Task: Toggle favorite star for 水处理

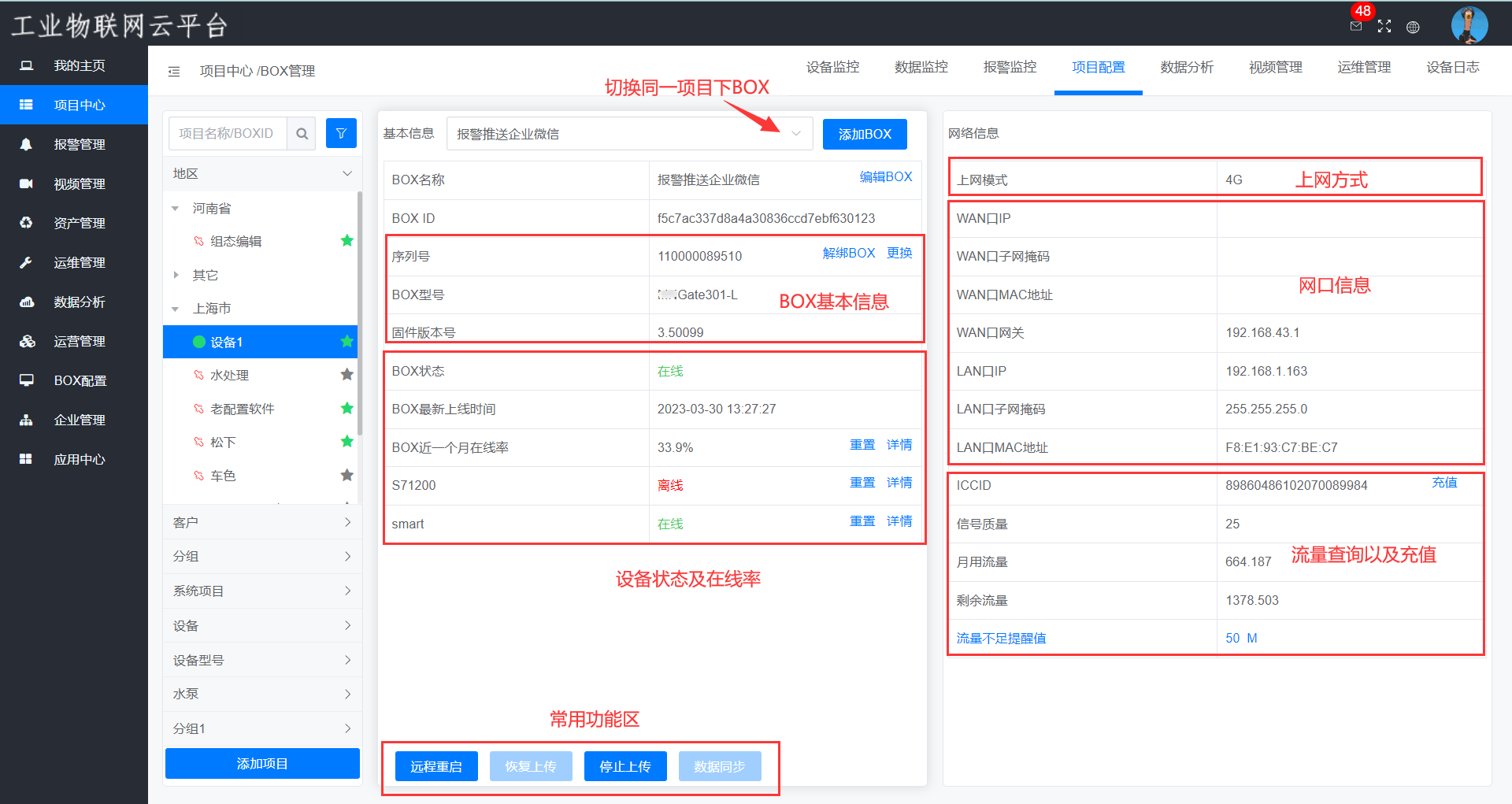Action: [346, 375]
